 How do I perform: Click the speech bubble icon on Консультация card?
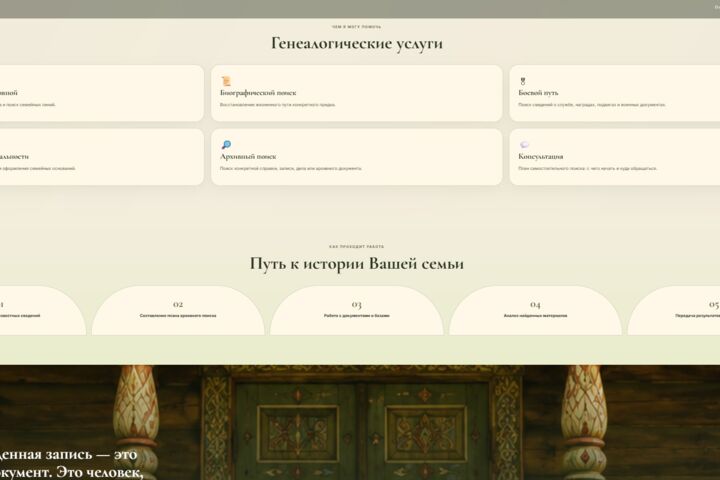(x=524, y=145)
